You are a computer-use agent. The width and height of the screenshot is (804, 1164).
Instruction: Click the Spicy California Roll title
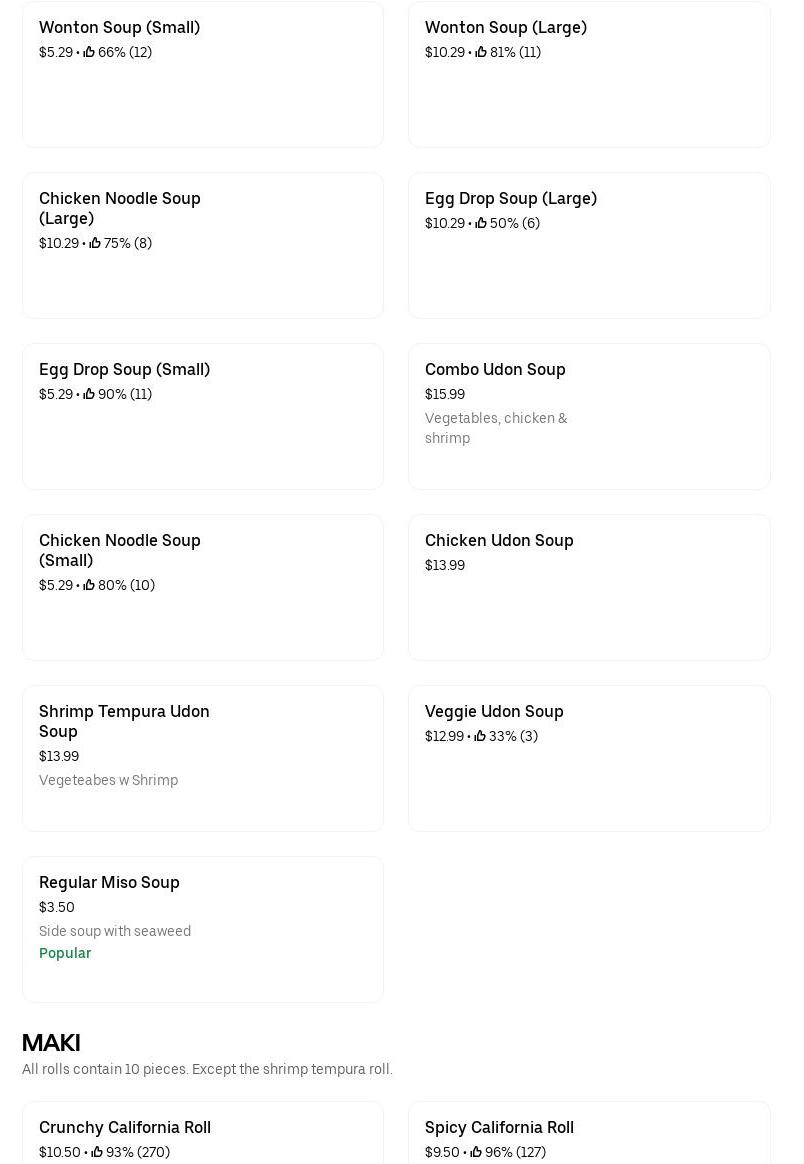coord(499,1127)
